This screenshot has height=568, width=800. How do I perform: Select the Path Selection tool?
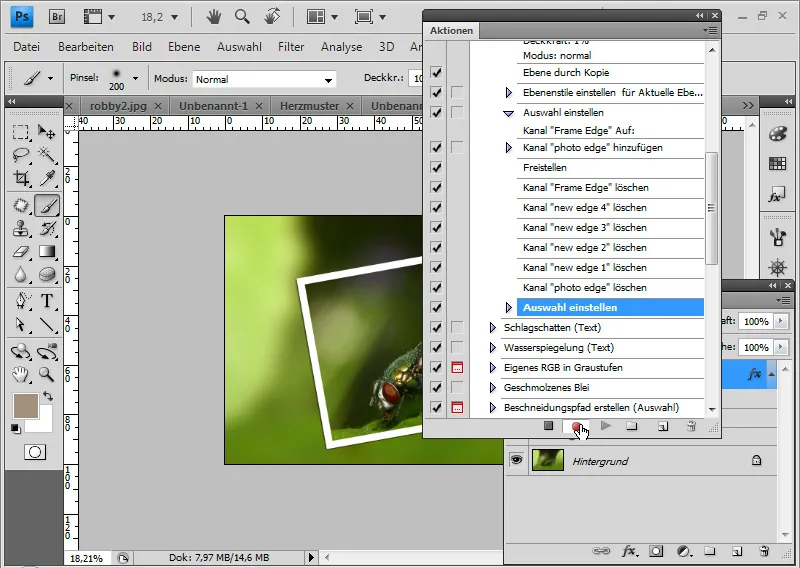click(x=20, y=325)
